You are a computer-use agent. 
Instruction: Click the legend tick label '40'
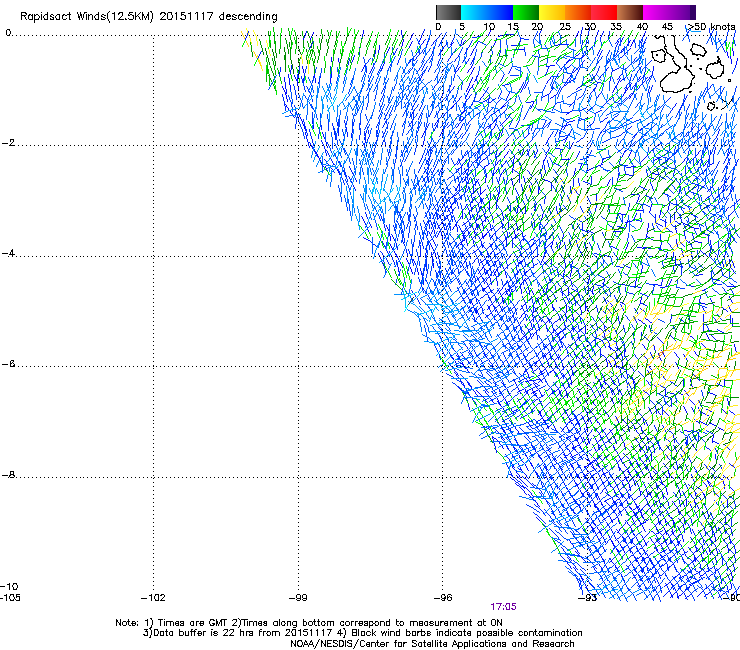click(x=642, y=27)
